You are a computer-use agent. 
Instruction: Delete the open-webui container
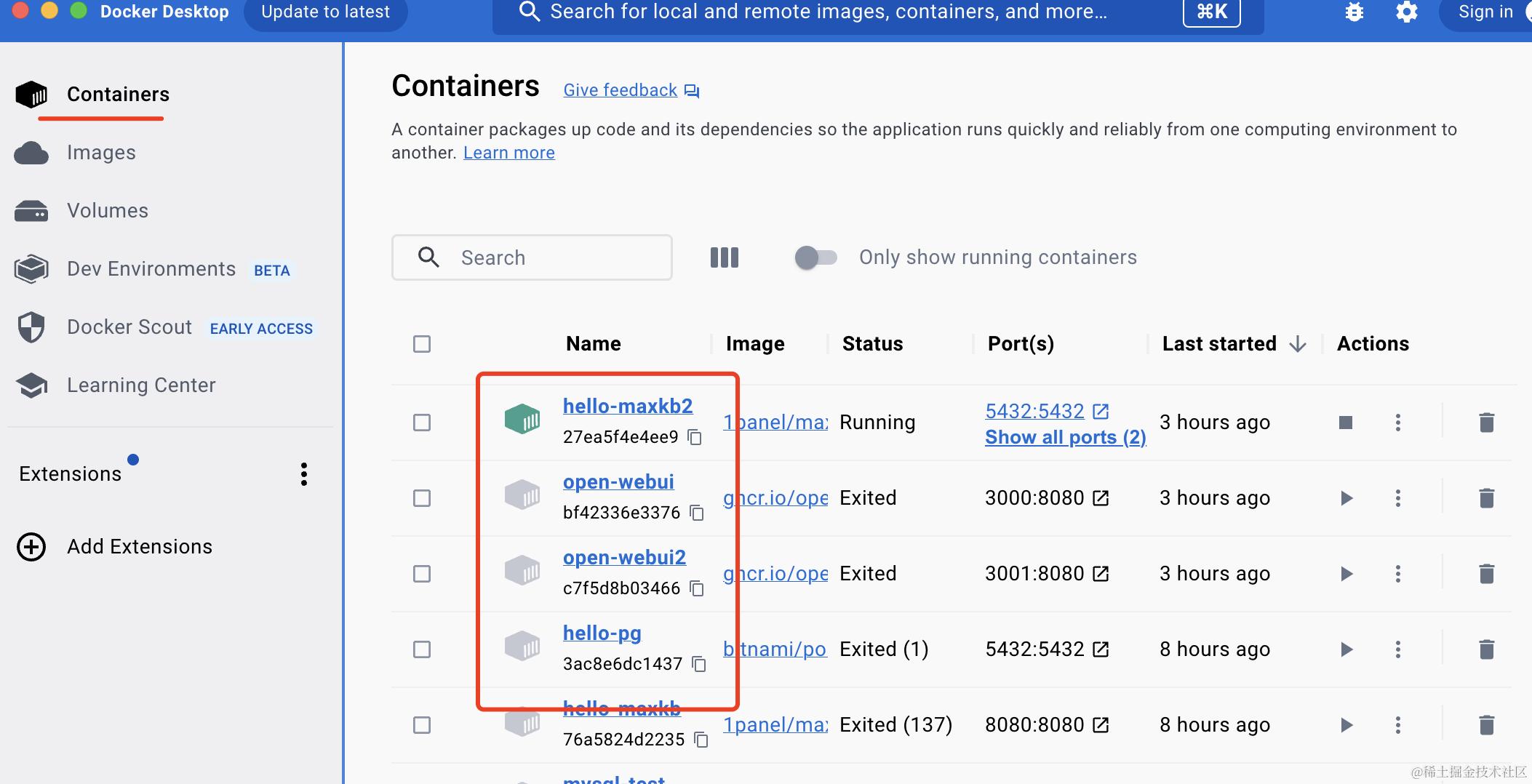[1486, 498]
